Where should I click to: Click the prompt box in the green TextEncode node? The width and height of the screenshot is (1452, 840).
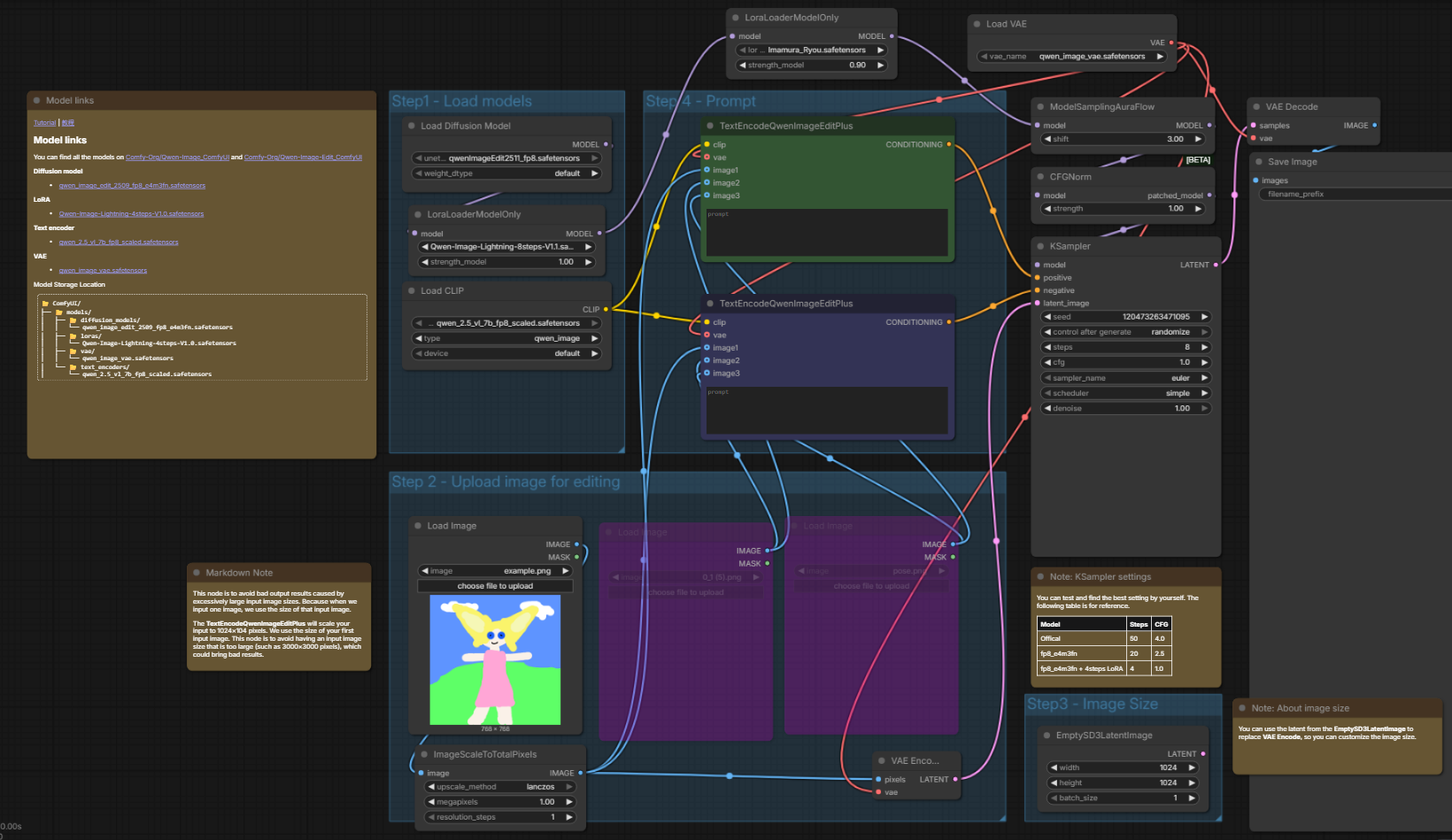[827, 233]
